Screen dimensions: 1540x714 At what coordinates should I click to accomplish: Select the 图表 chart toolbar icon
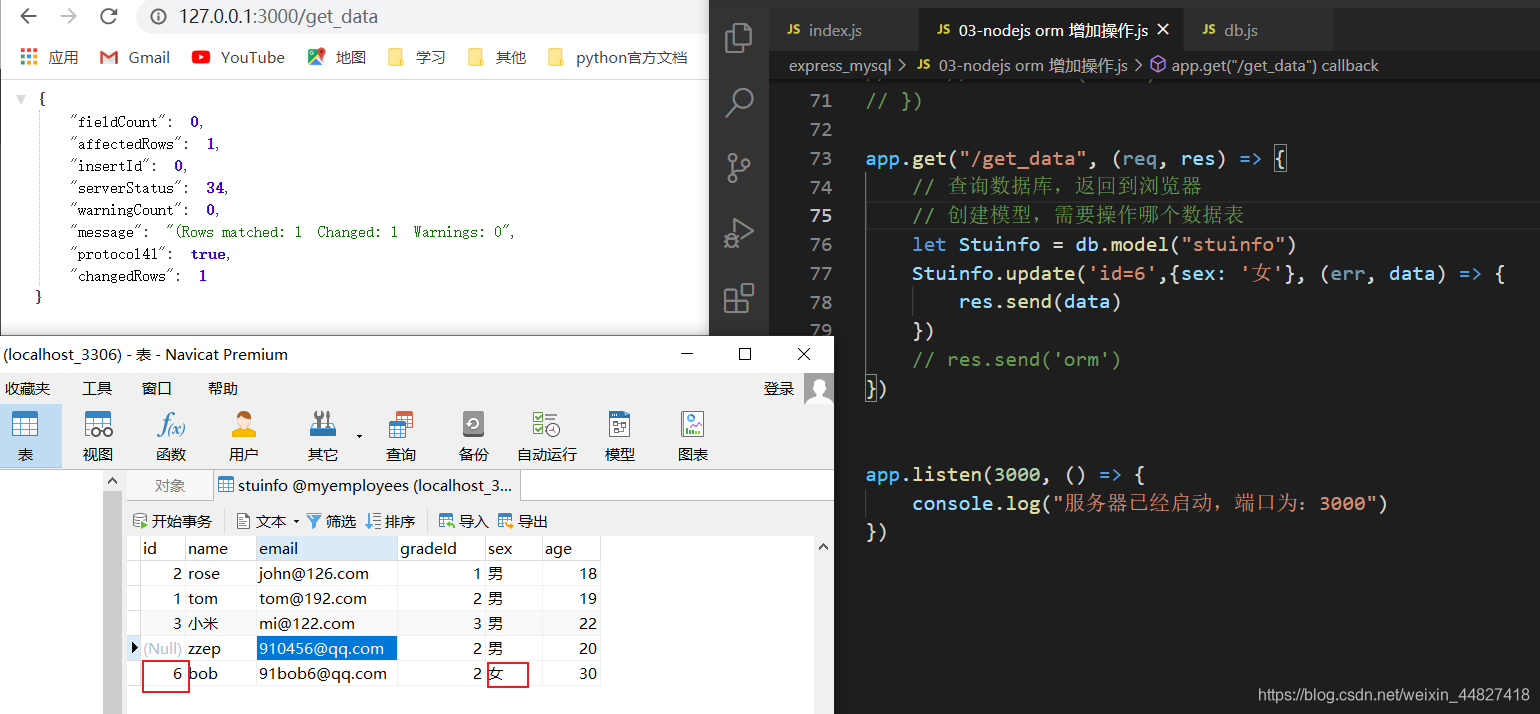point(693,436)
